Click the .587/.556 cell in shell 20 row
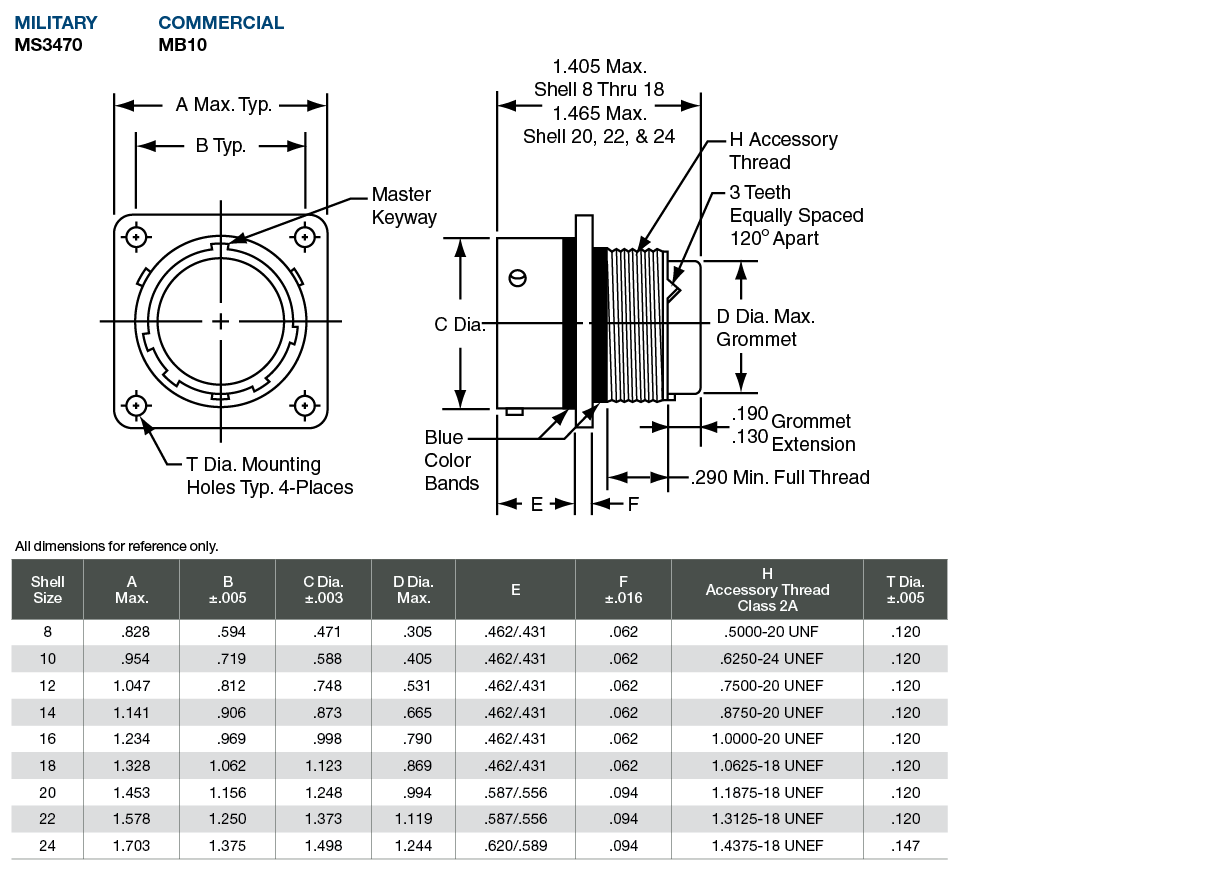Viewport: 1224px width, 883px height. [x=516, y=792]
